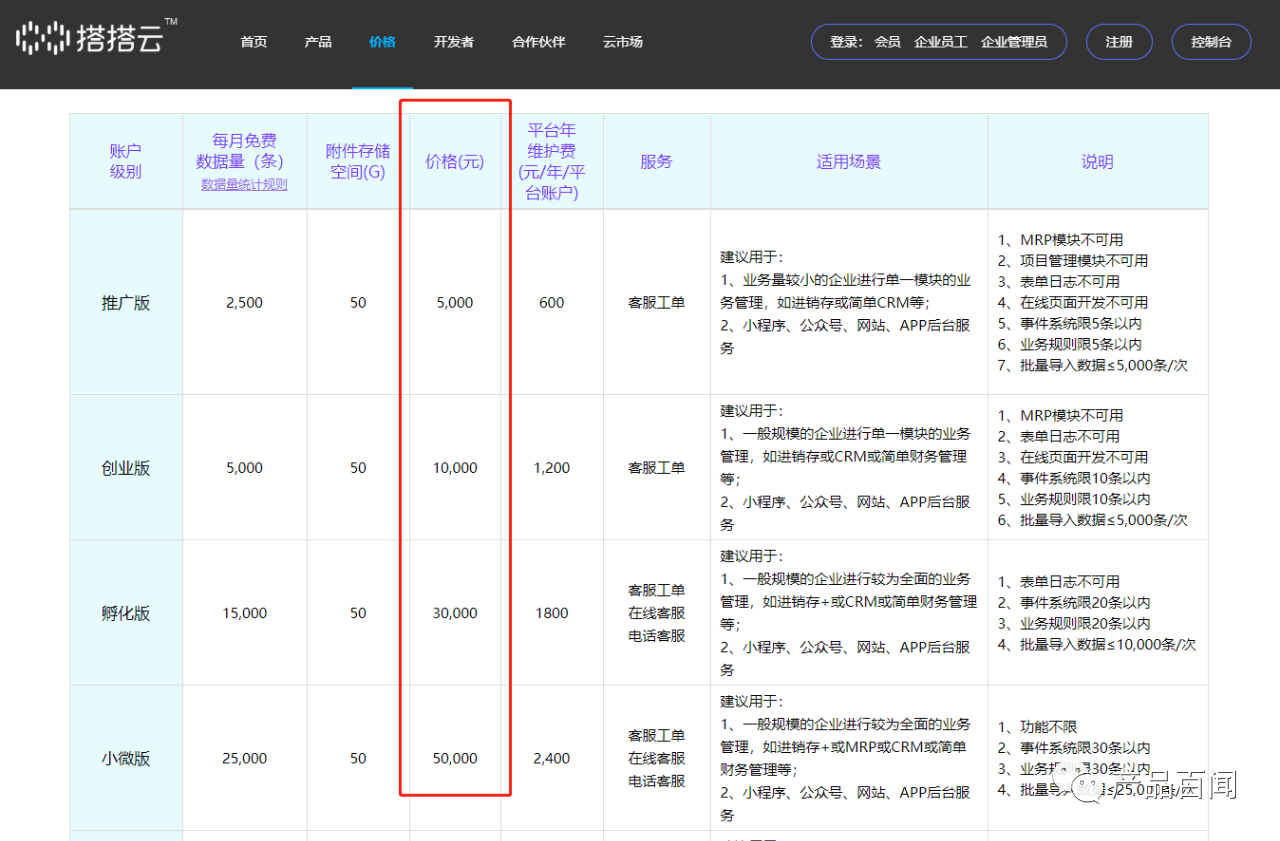Log in as 会员
The height and width of the screenshot is (841, 1280).
[887, 42]
